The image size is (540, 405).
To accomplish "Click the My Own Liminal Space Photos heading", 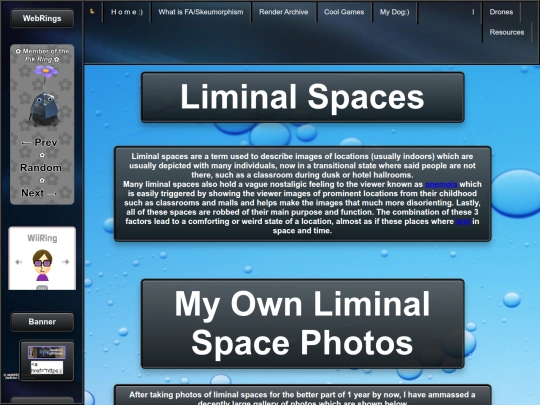I will point(303,324).
